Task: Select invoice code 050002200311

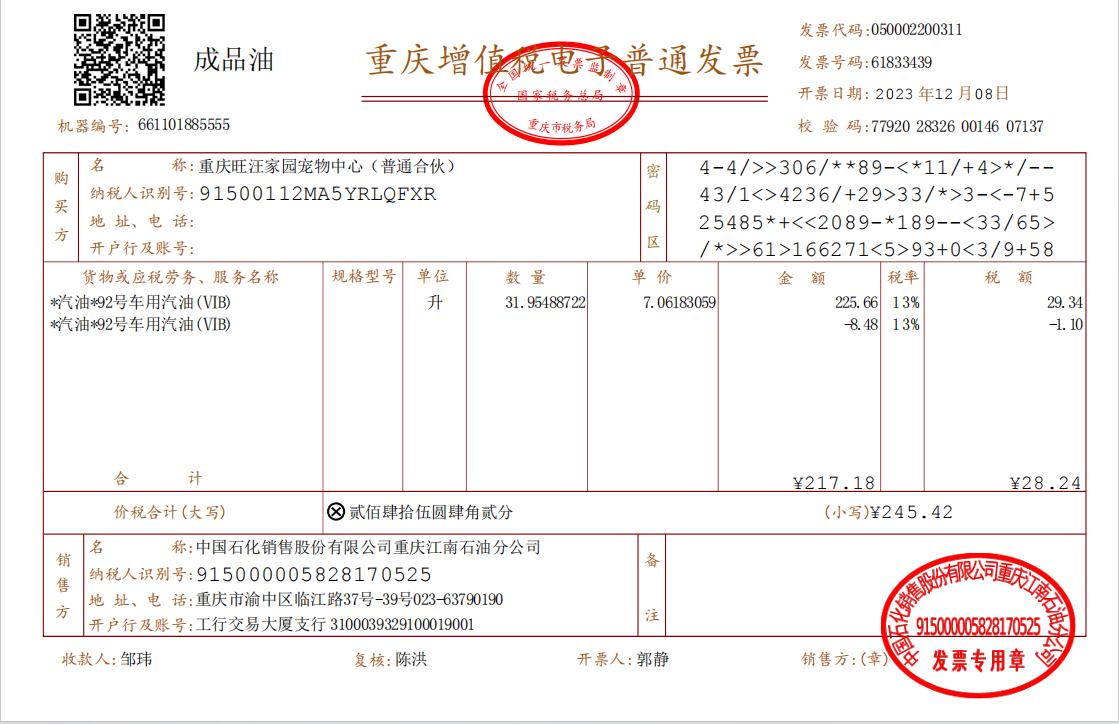Action: pos(916,30)
